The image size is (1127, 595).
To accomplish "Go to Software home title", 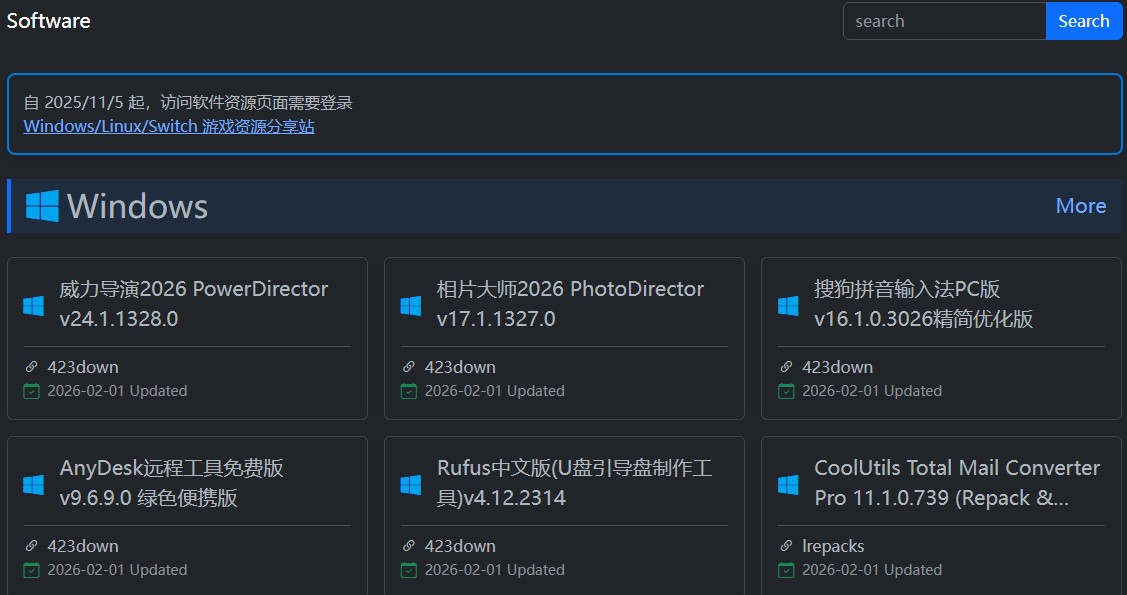I will click(49, 21).
